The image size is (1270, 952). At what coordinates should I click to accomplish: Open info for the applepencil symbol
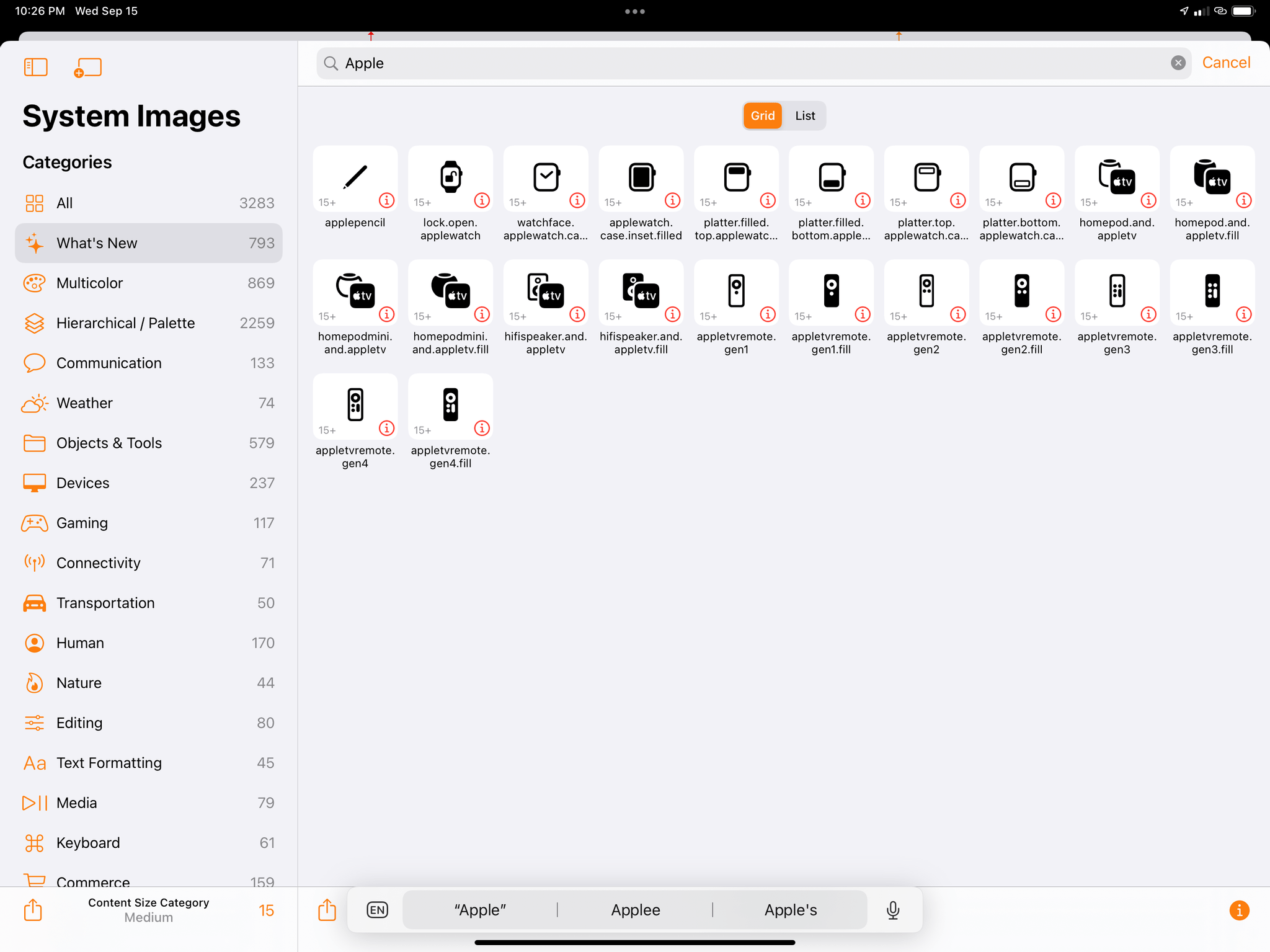coord(387,200)
